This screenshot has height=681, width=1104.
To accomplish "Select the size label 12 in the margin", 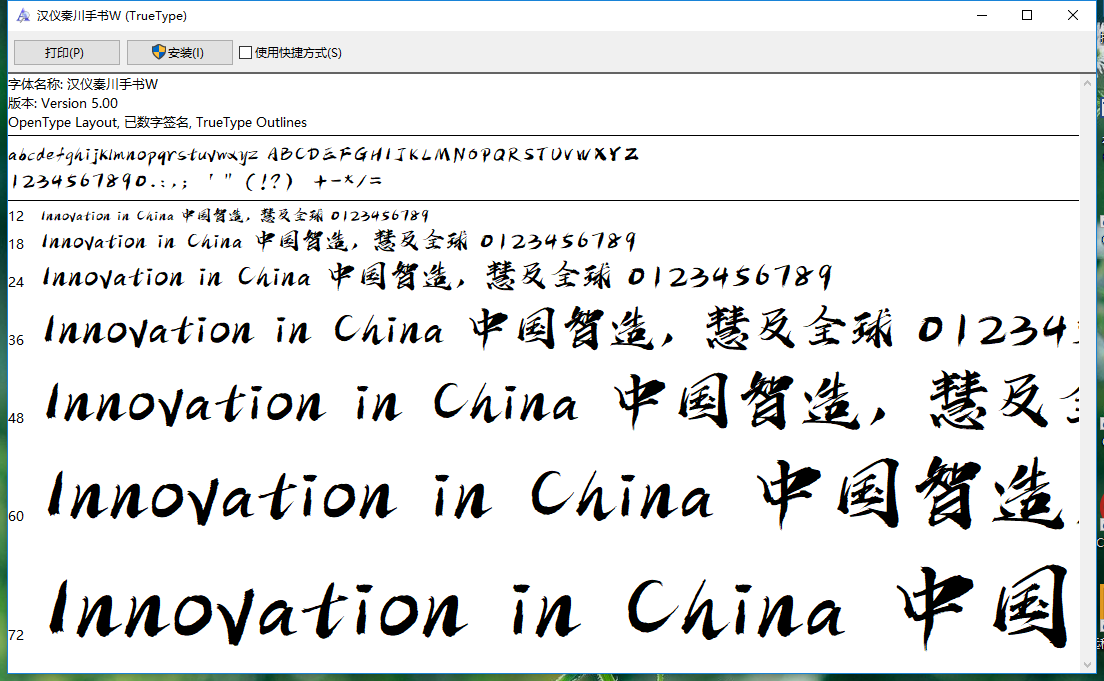I will (x=16, y=216).
